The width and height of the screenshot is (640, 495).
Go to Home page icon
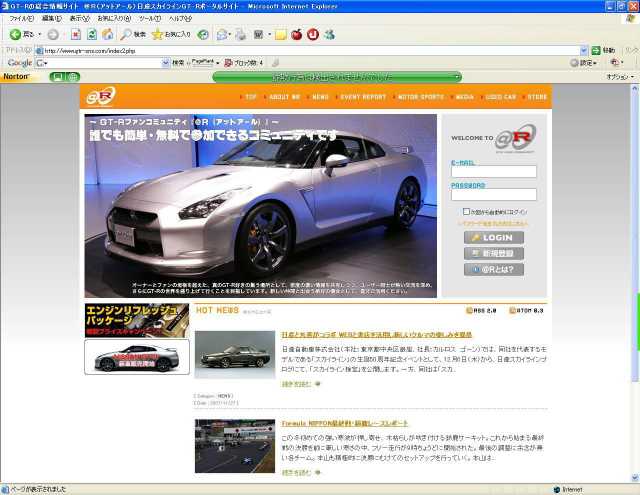pos(107,35)
